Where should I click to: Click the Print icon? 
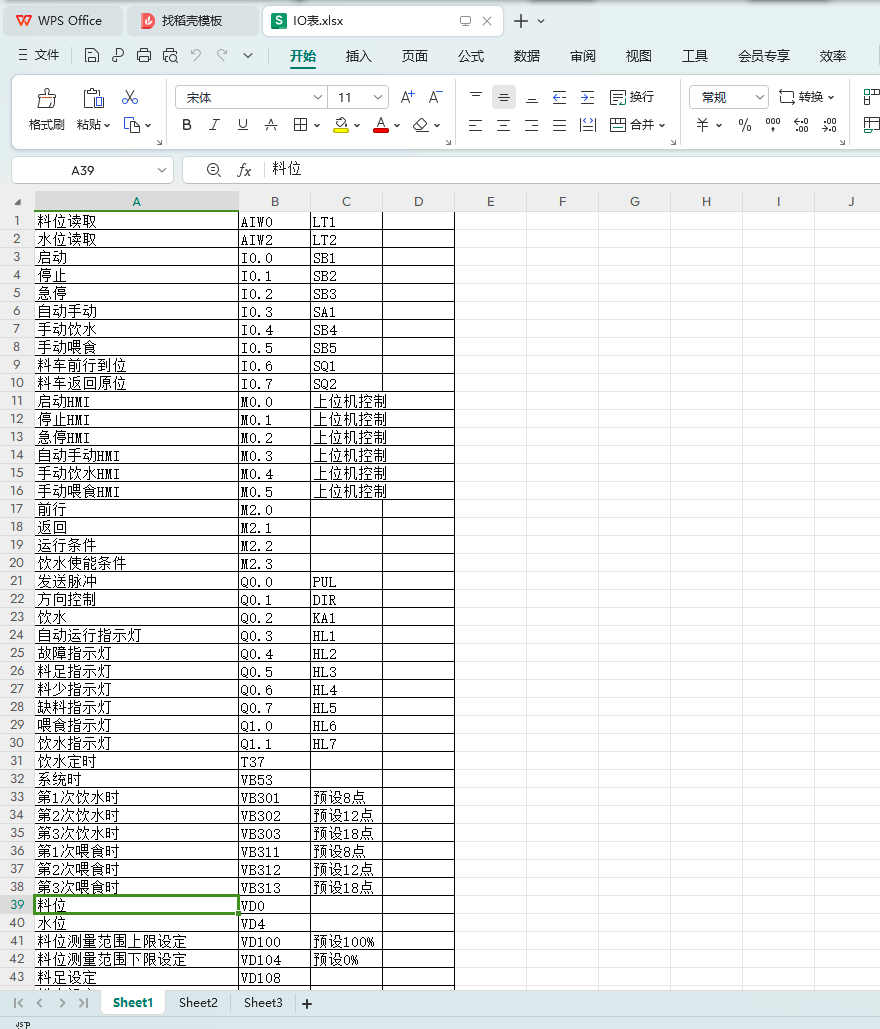coord(144,56)
